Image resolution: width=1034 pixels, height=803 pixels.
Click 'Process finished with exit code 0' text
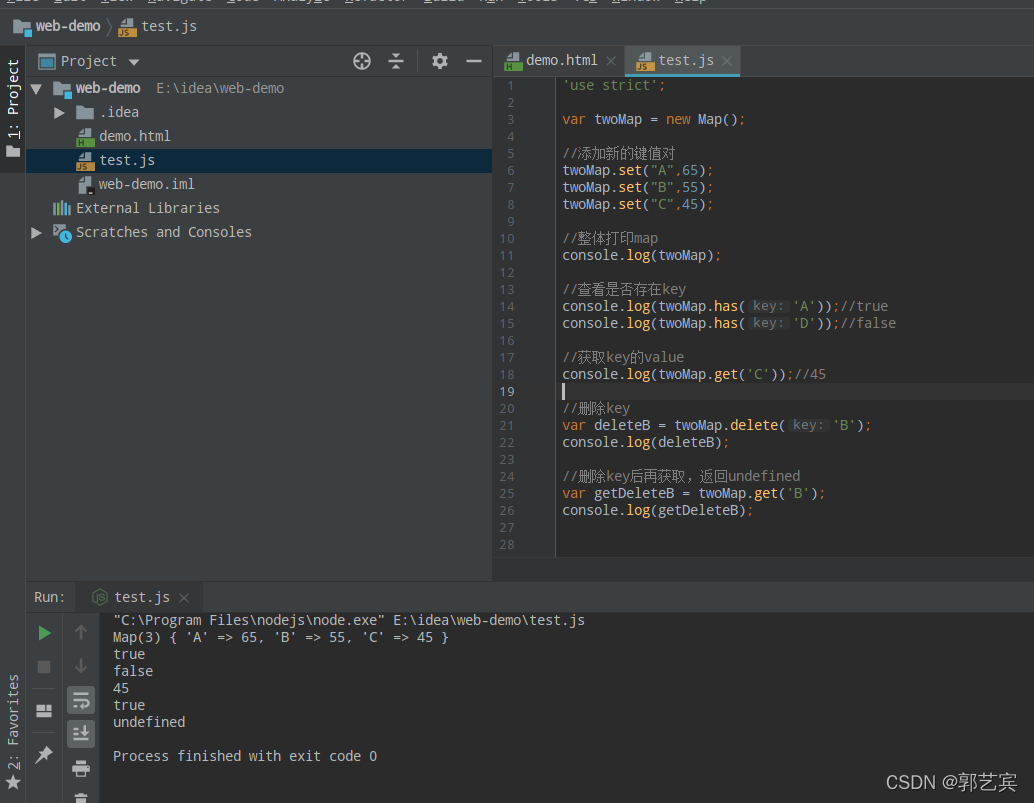tap(245, 757)
